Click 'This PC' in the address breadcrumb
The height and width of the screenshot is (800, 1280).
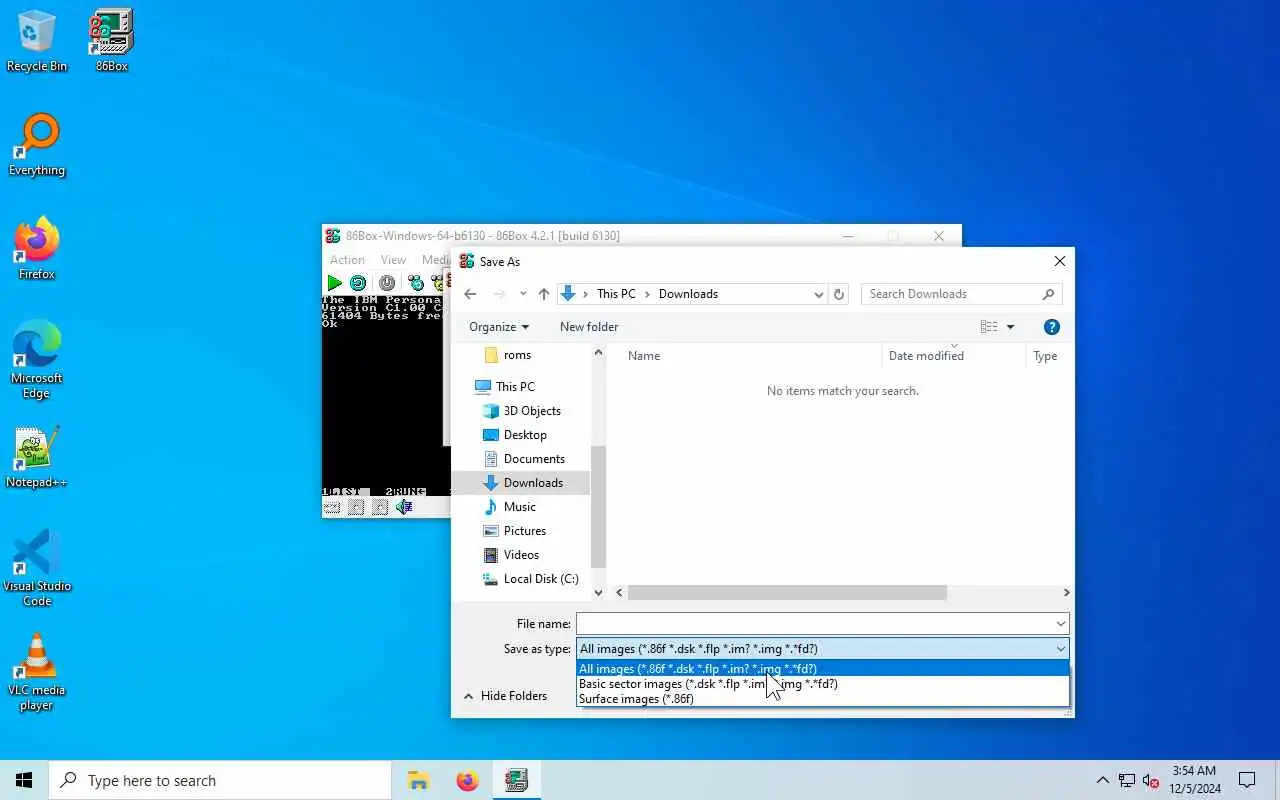tap(616, 294)
